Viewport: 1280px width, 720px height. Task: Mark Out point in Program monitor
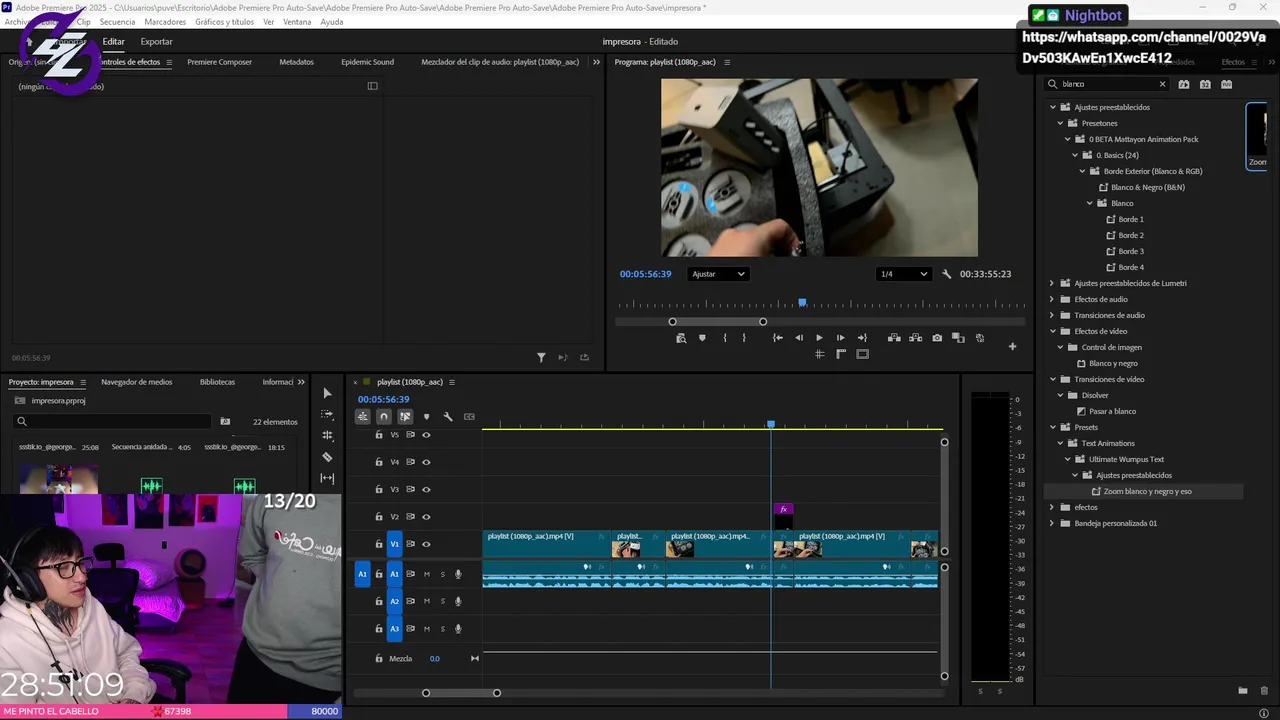click(744, 338)
